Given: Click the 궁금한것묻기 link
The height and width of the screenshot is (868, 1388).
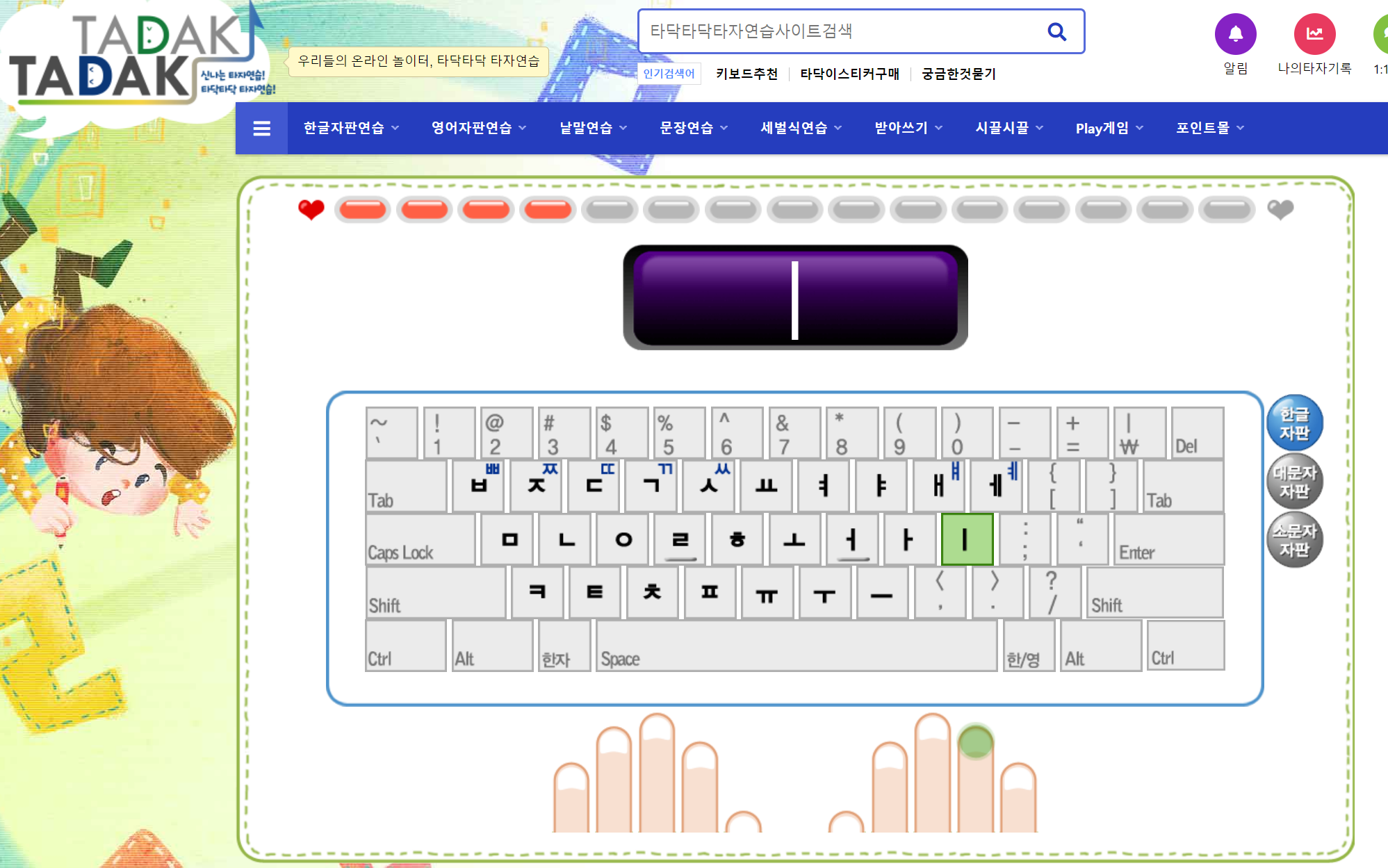Looking at the screenshot, I should 958,74.
